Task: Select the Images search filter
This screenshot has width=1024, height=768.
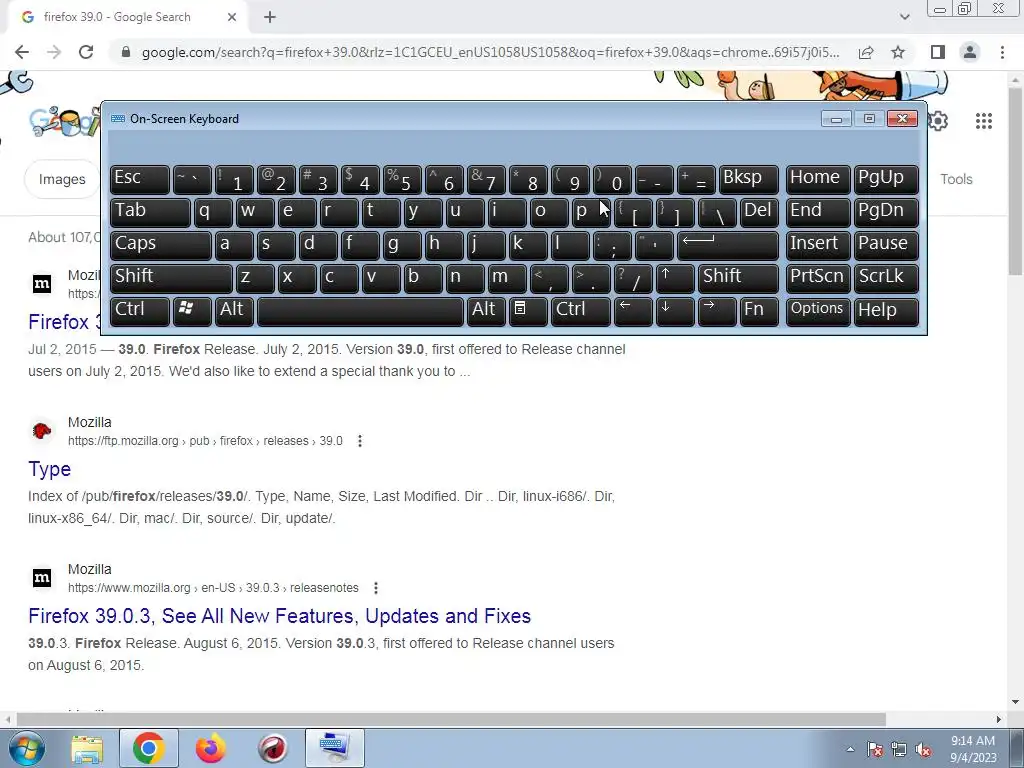Action: [61, 179]
